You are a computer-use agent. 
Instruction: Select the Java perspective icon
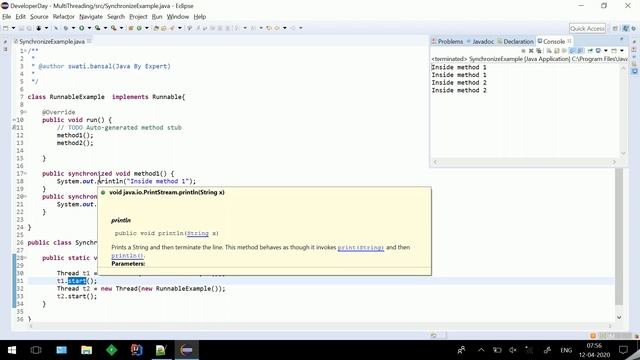[x=626, y=28]
